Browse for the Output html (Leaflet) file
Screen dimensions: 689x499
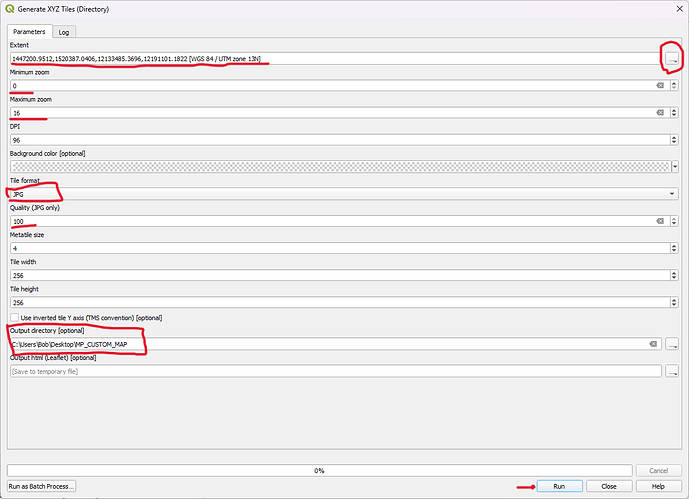pos(672,371)
